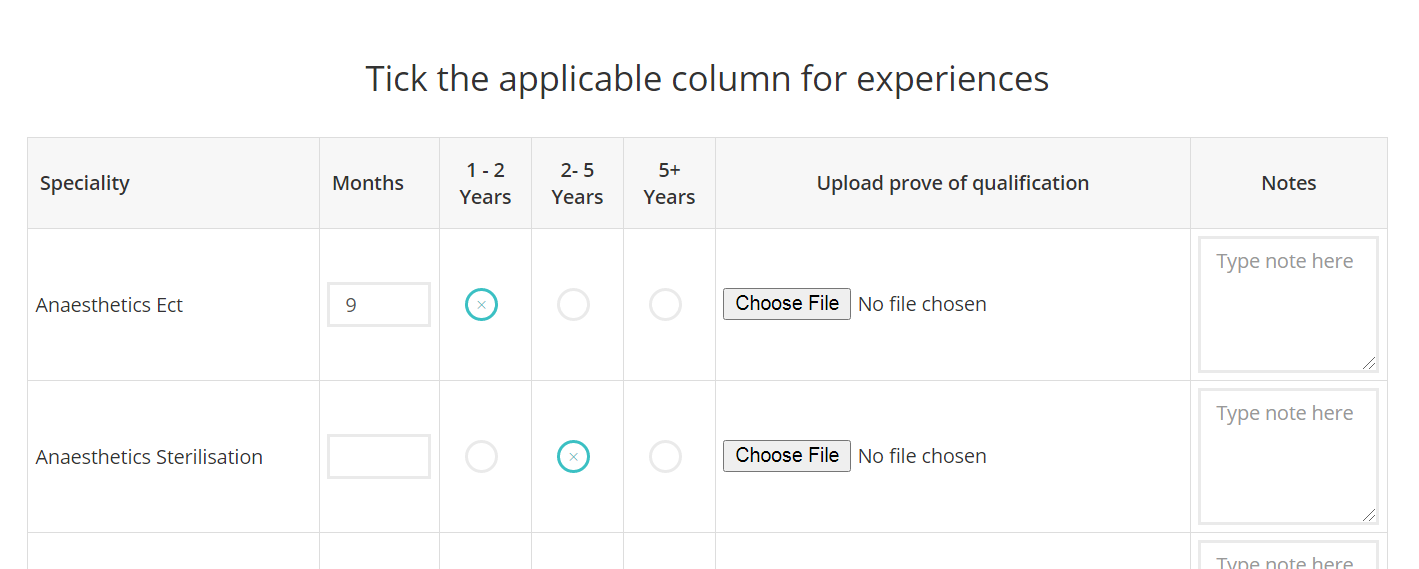Choose File for Anaesthetics Sterilisation qualification

(x=787, y=456)
